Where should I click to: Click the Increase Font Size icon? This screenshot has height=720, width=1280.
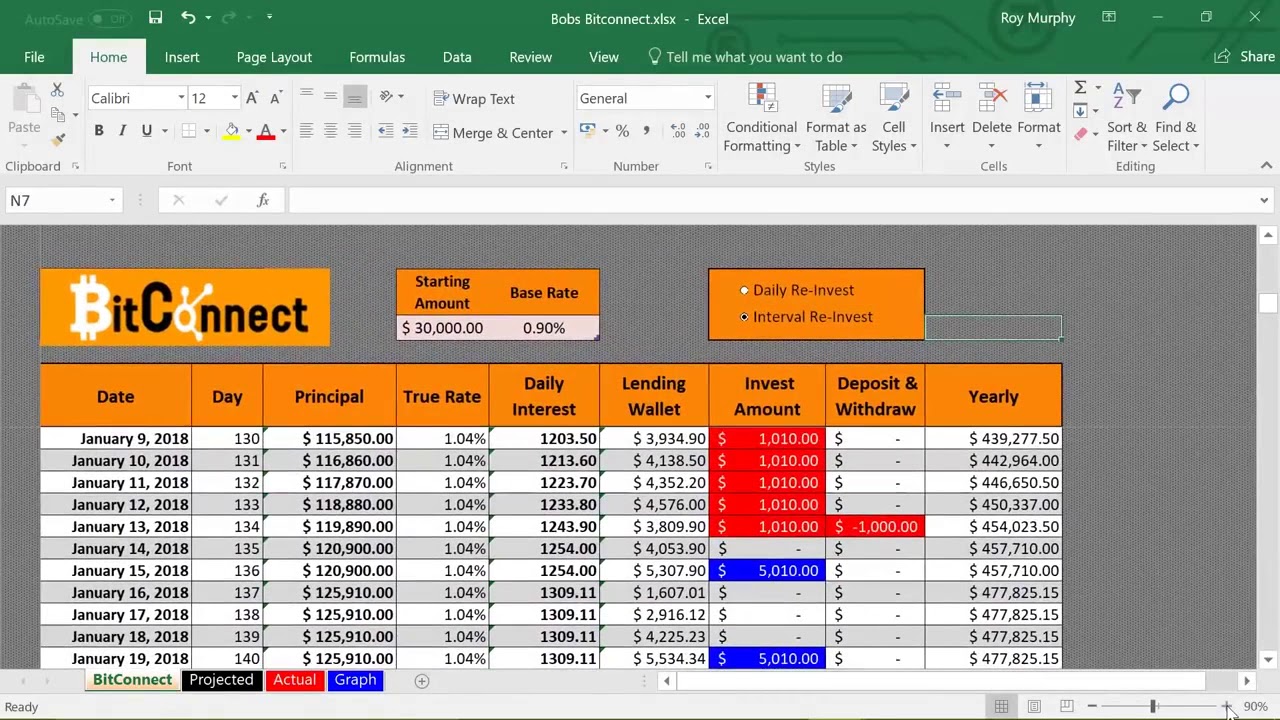pos(252,97)
